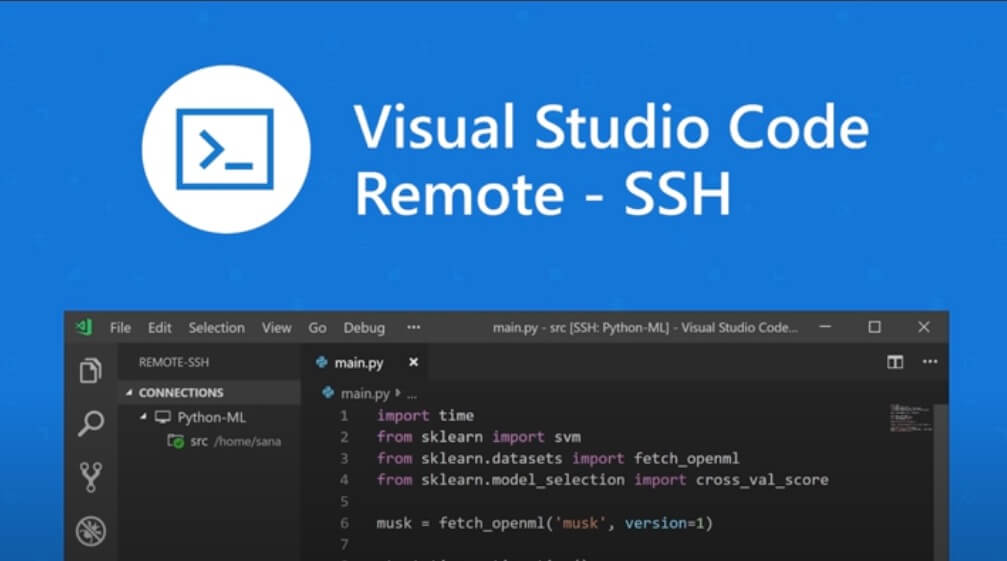Viewport: 1007px width, 561px height.
Task: Open the Debug menu
Action: [364, 328]
